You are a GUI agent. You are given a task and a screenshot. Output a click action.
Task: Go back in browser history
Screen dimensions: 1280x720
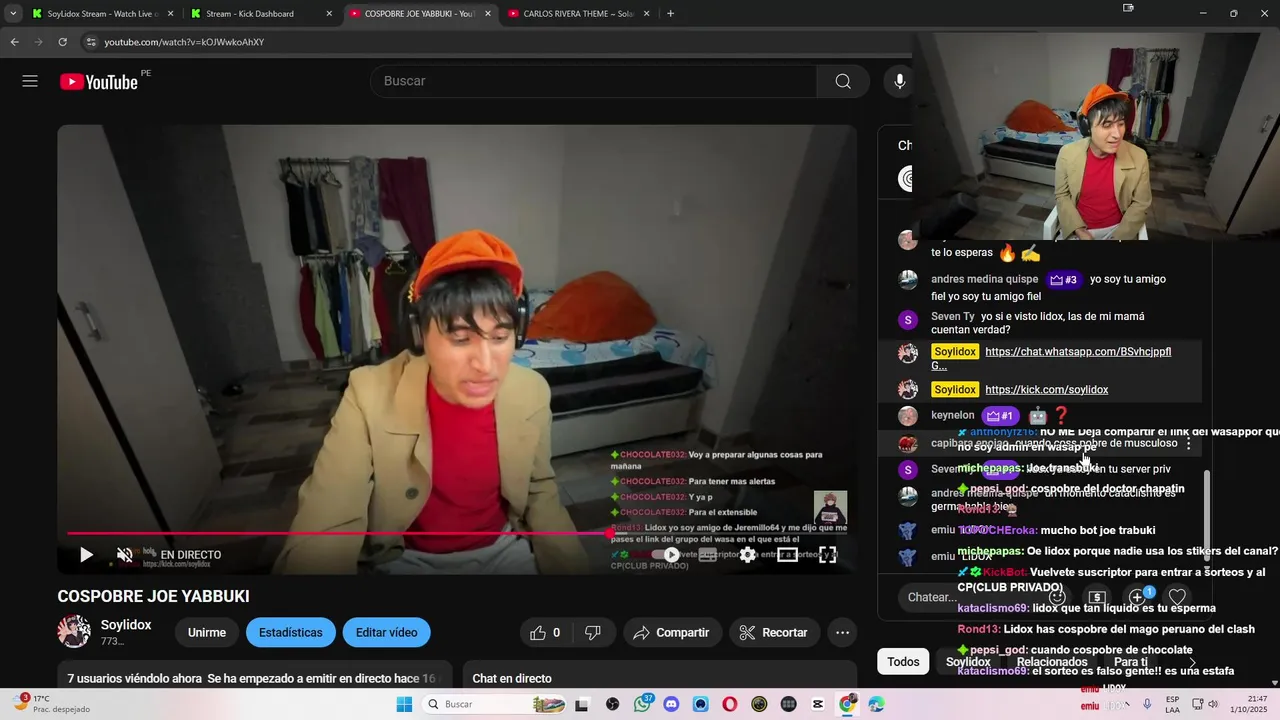pos(14,42)
